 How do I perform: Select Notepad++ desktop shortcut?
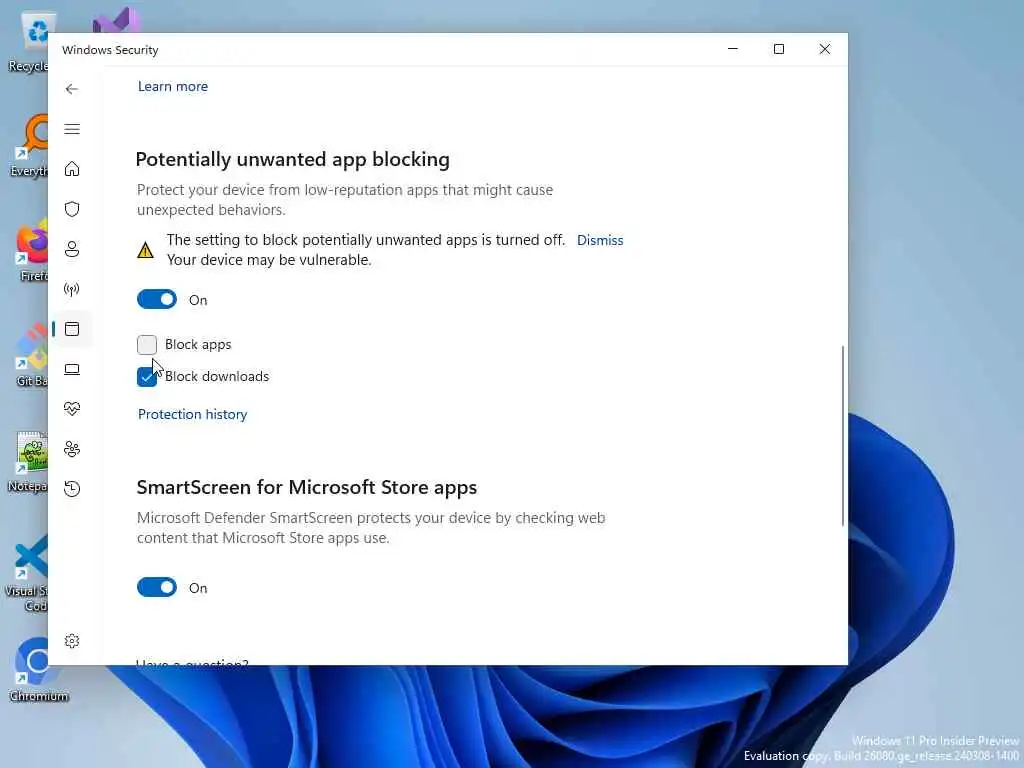pos(28,461)
